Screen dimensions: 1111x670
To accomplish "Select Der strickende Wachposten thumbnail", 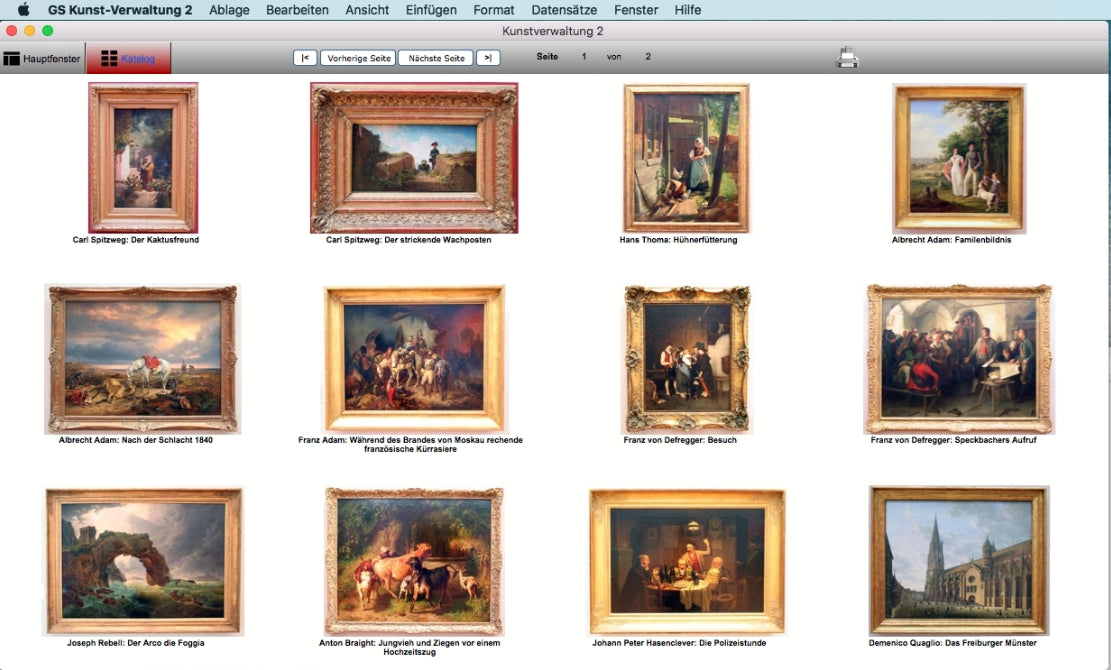I will (414, 157).
